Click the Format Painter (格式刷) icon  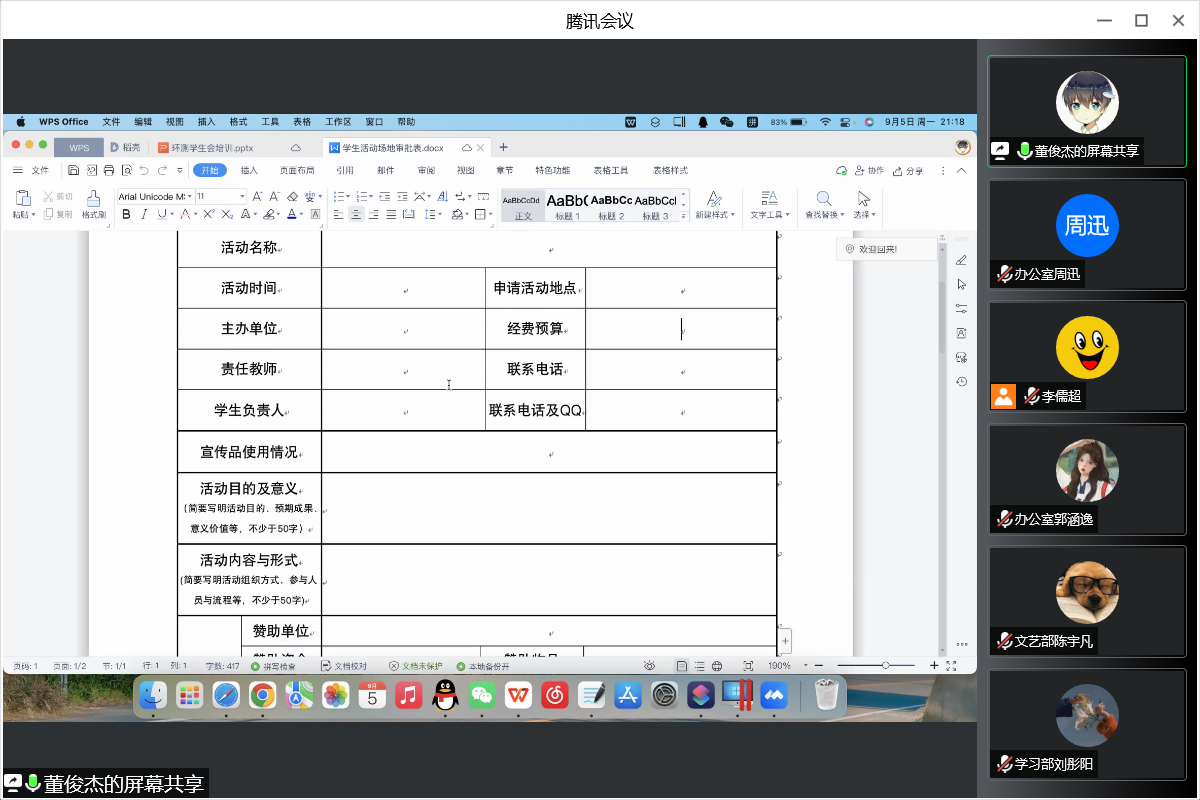click(93, 198)
